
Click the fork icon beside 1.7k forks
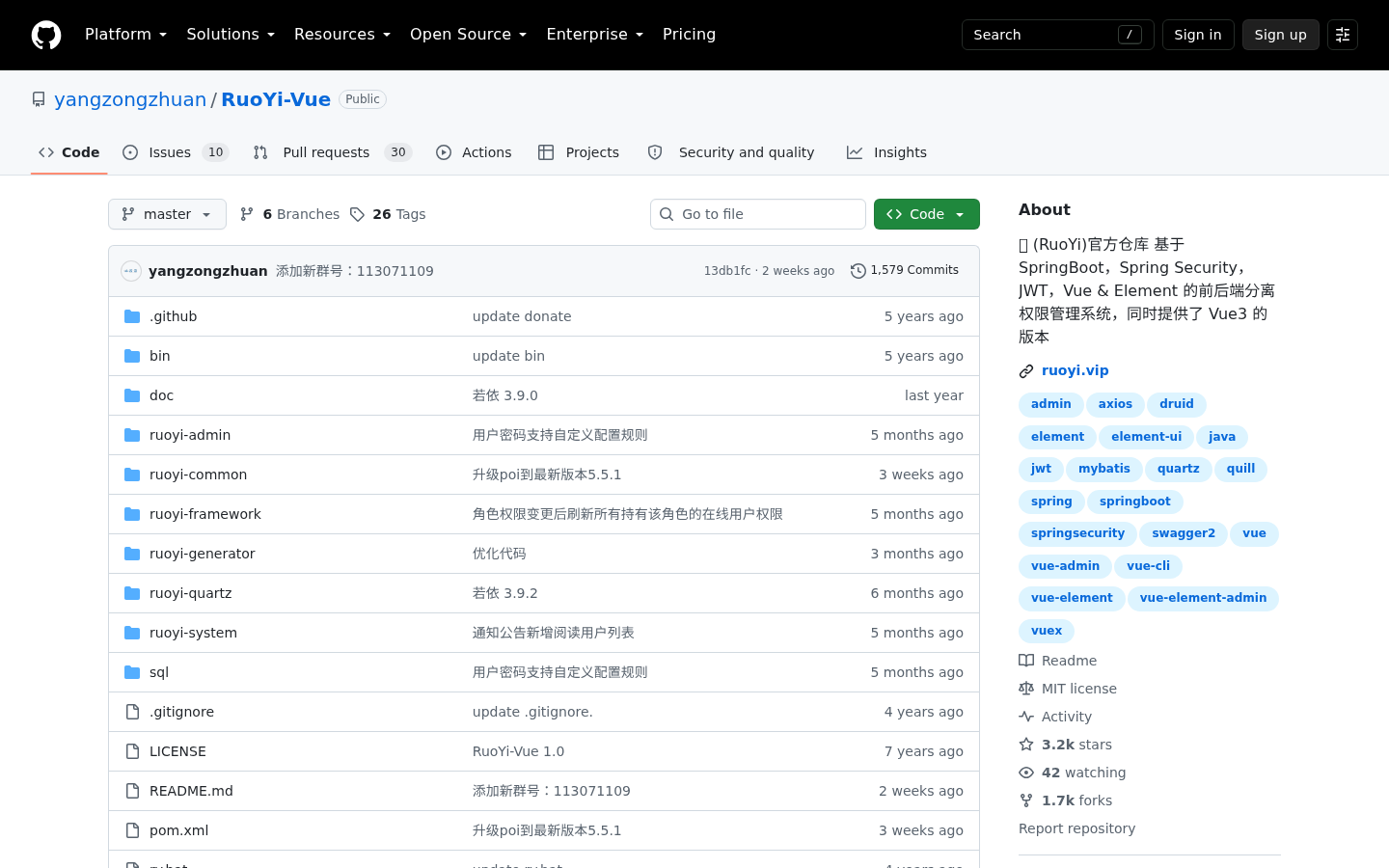click(x=1026, y=800)
